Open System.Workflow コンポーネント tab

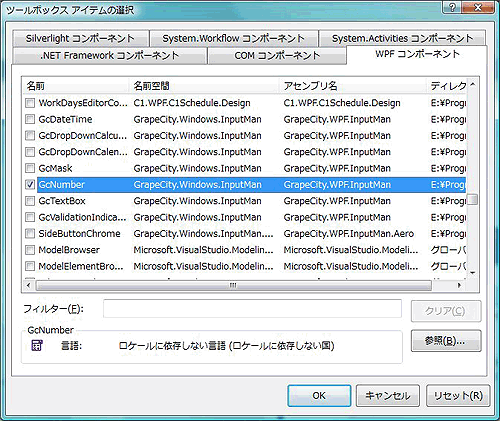(234, 39)
